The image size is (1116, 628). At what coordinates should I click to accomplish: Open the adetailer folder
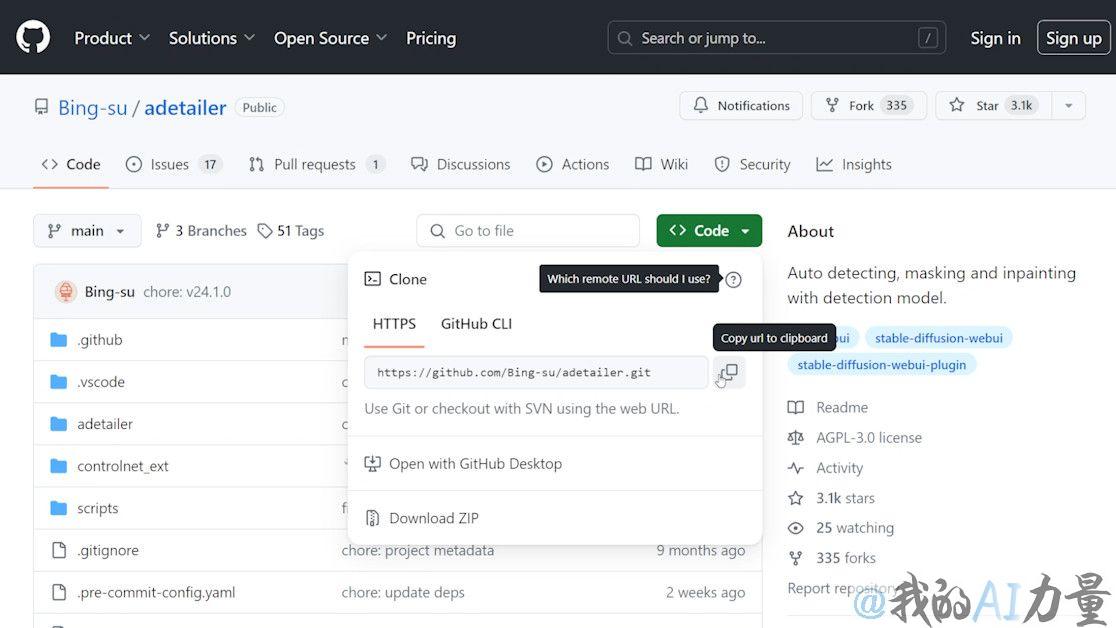[105, 424]
